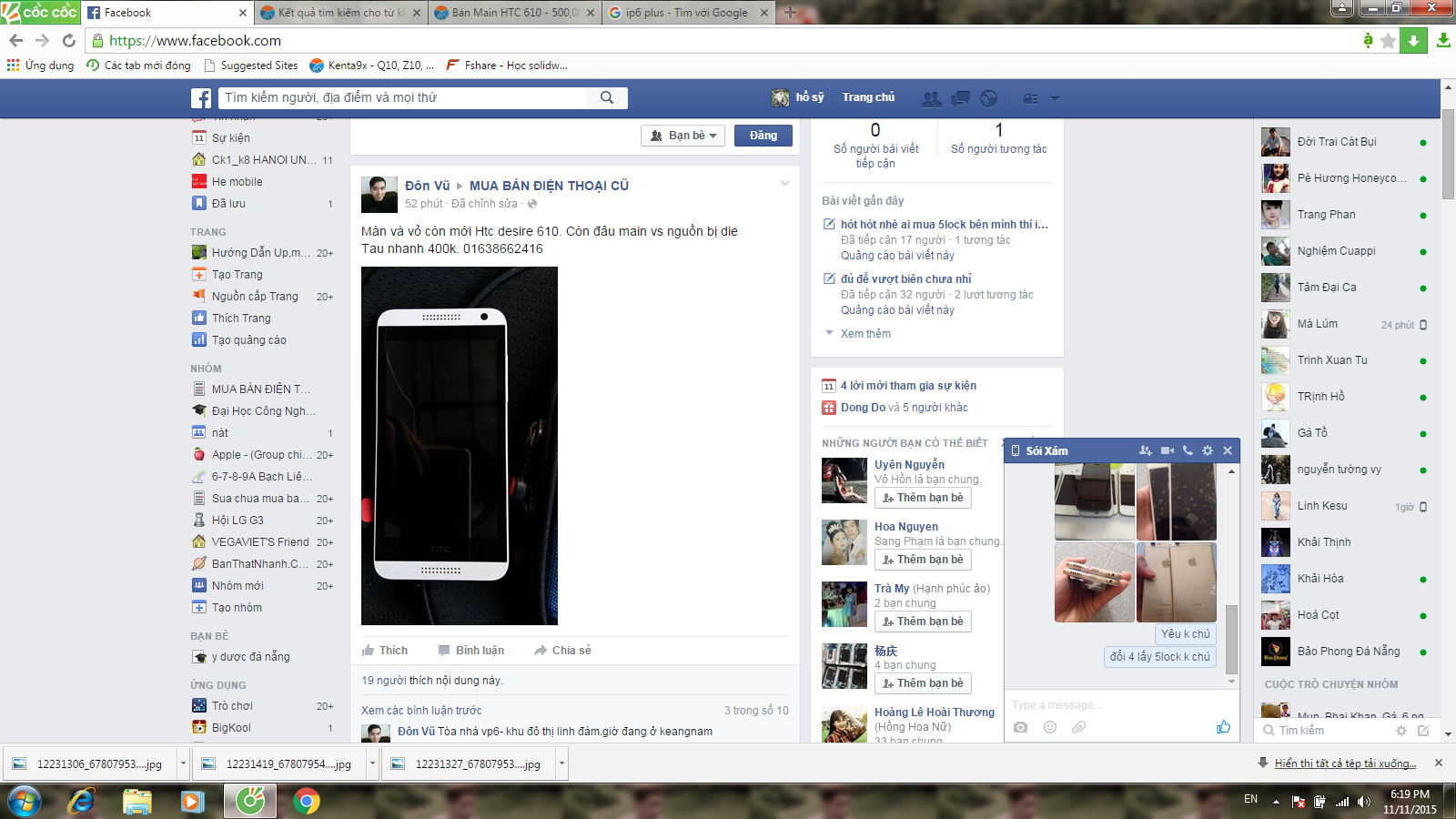Switch to Bán Main HTC 610 tab
1456x819 pixels.
pyautogui.click(x=514, y=13)
